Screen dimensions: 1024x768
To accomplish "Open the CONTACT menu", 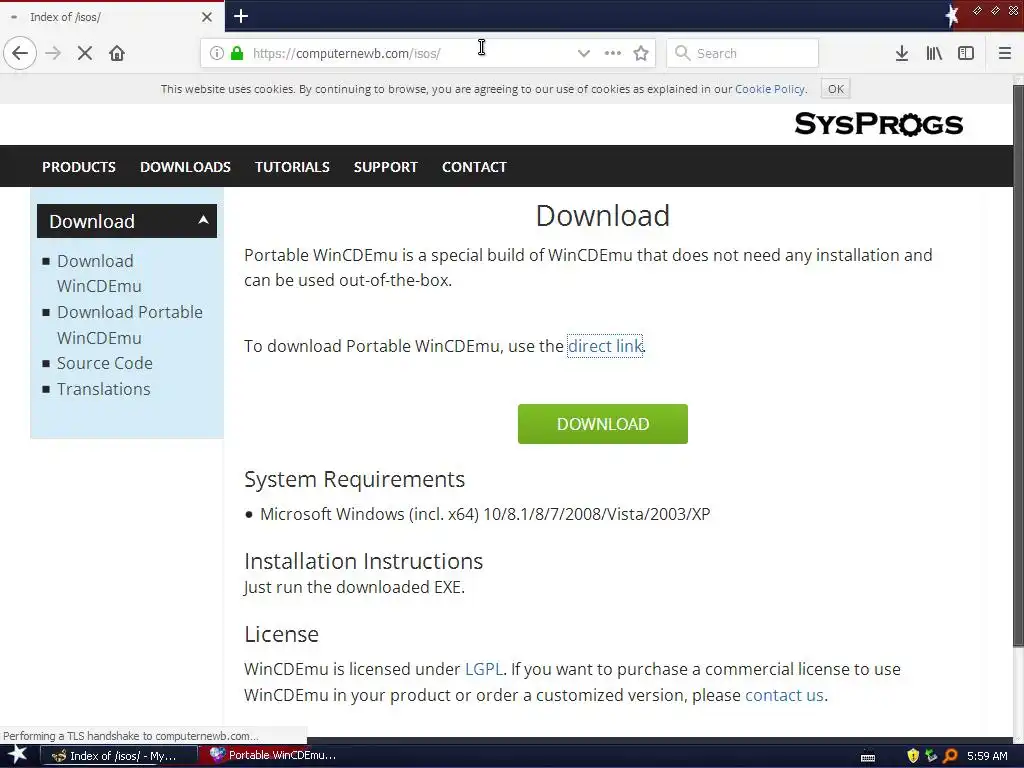I will (474, 167).
